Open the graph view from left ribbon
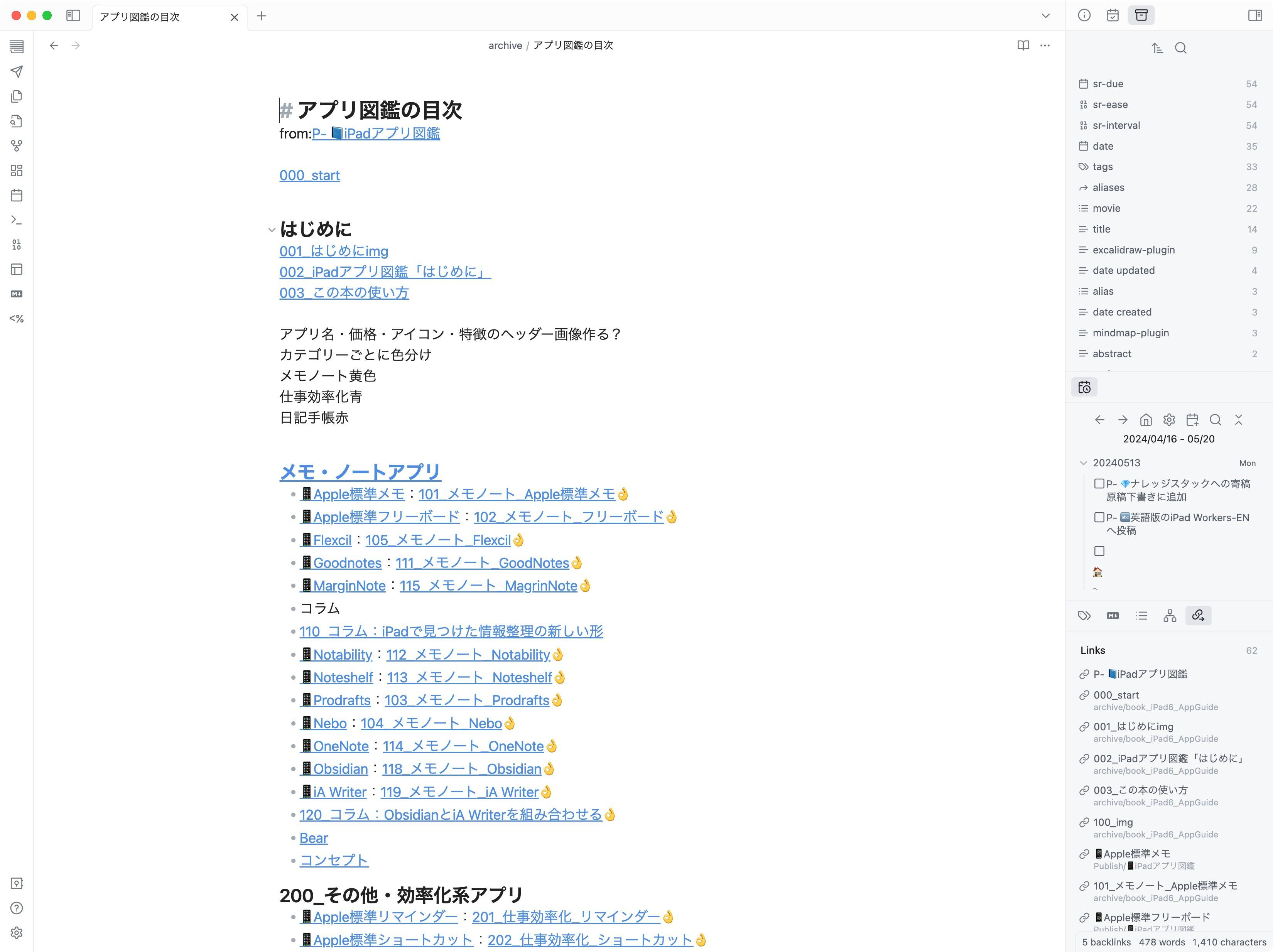The height and width of the screenshot is (952, 1273). [17, 146]
